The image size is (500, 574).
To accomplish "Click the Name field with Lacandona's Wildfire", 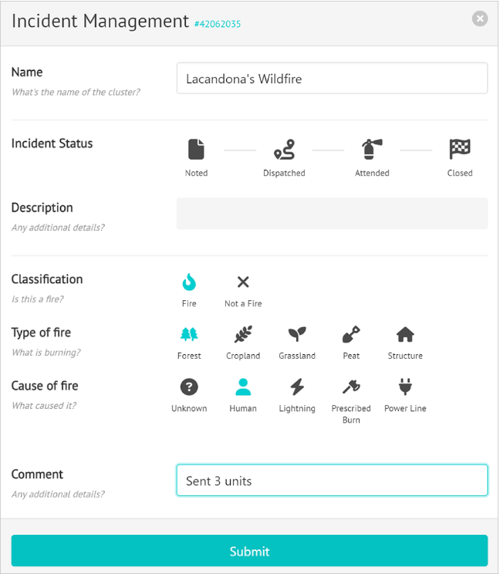I will (332, 78).
